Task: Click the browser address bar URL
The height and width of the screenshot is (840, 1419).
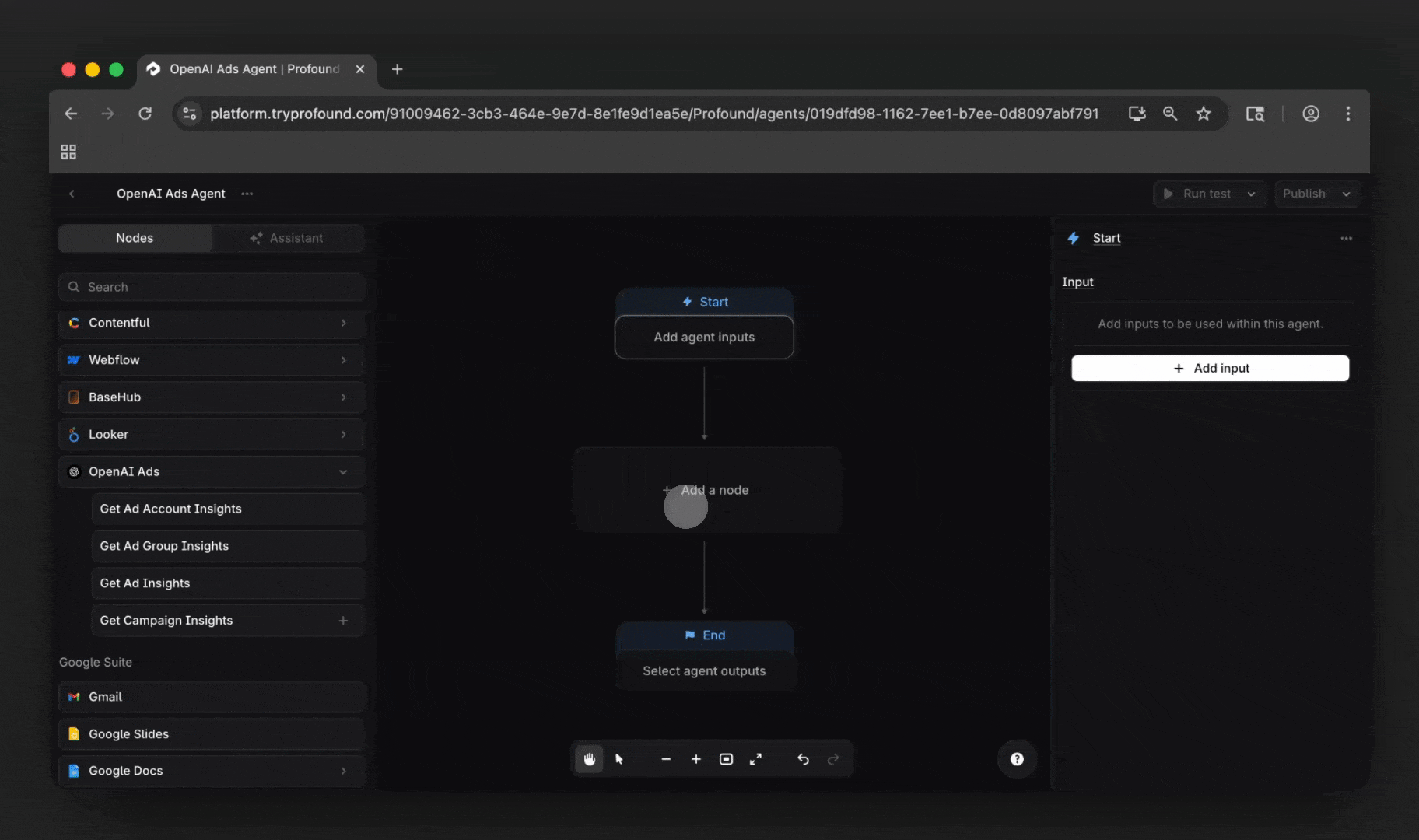Action: pos(654,114)
